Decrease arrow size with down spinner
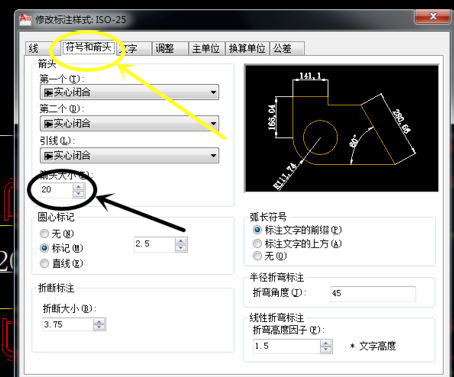The width and height of the screenshot is (454, 377). [79, 194]
